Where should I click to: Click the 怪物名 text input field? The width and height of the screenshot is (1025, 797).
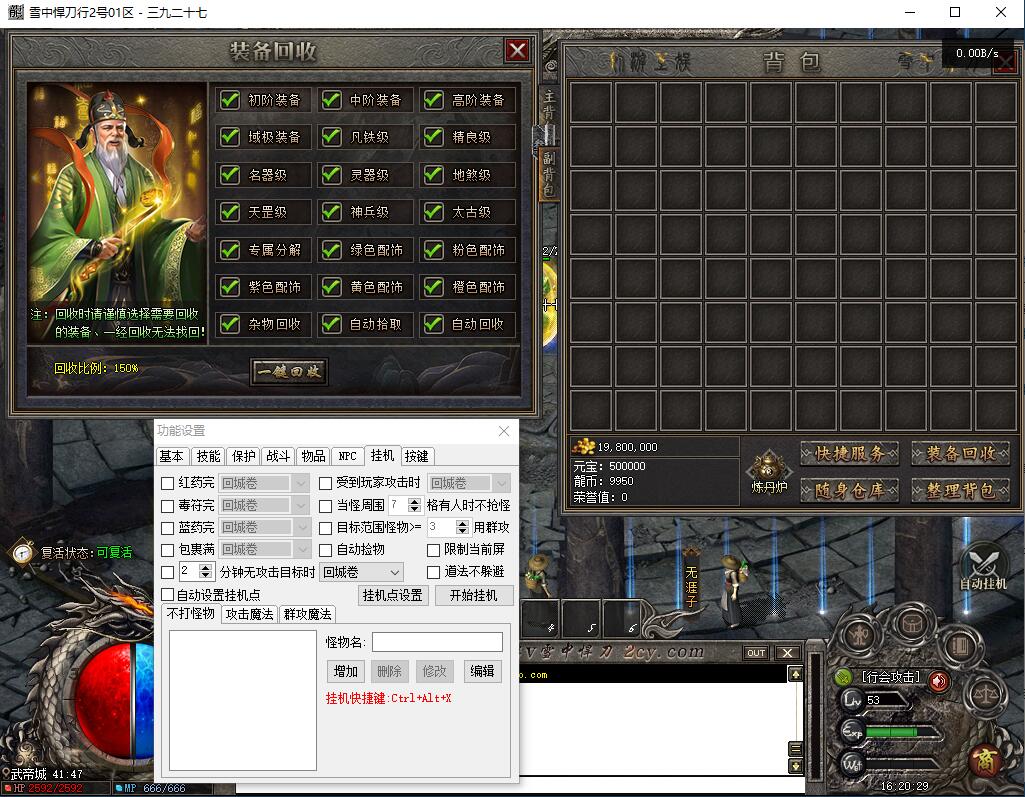coord(437,642)
